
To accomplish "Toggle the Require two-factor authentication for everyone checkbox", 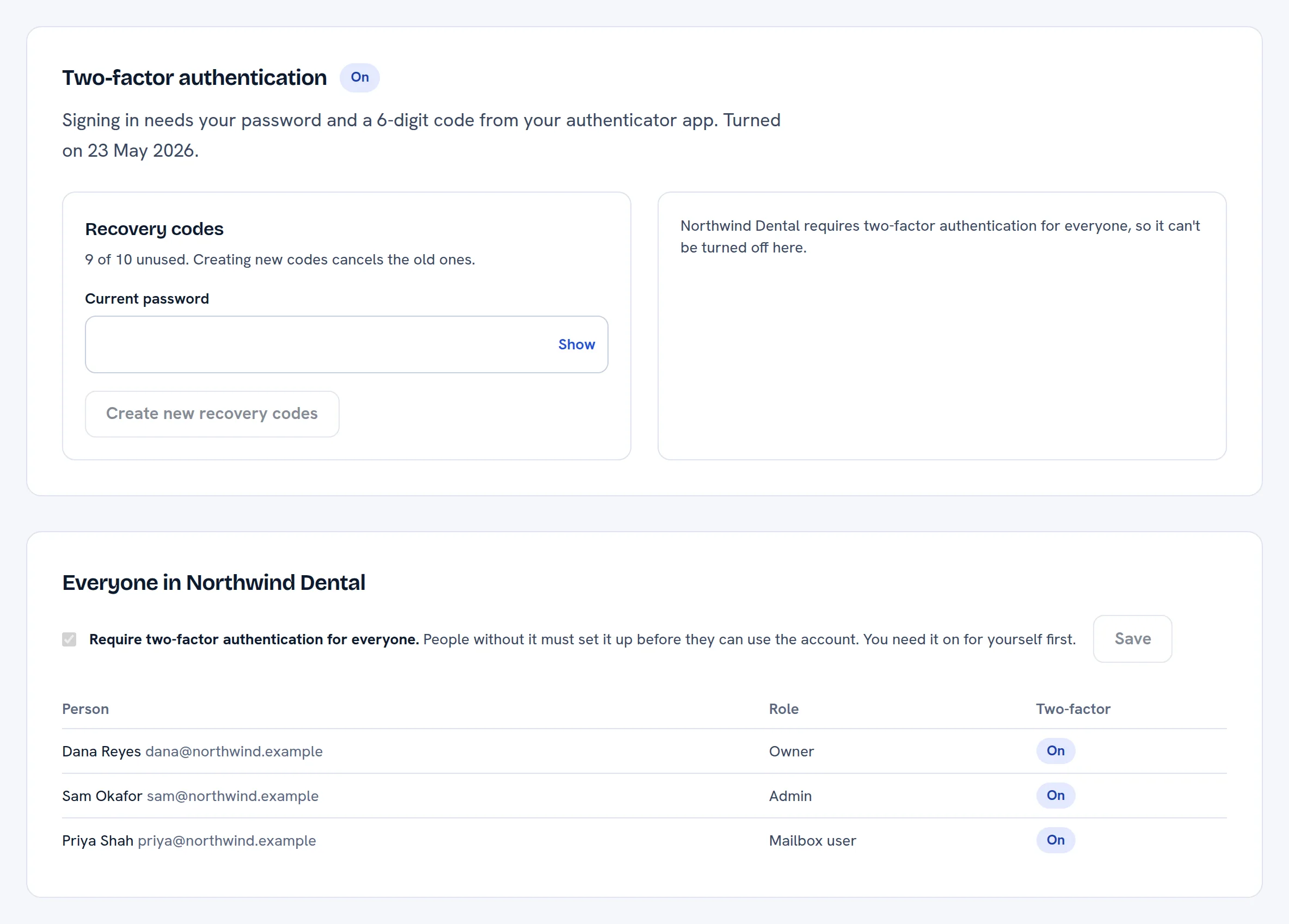I will [69, 639].
